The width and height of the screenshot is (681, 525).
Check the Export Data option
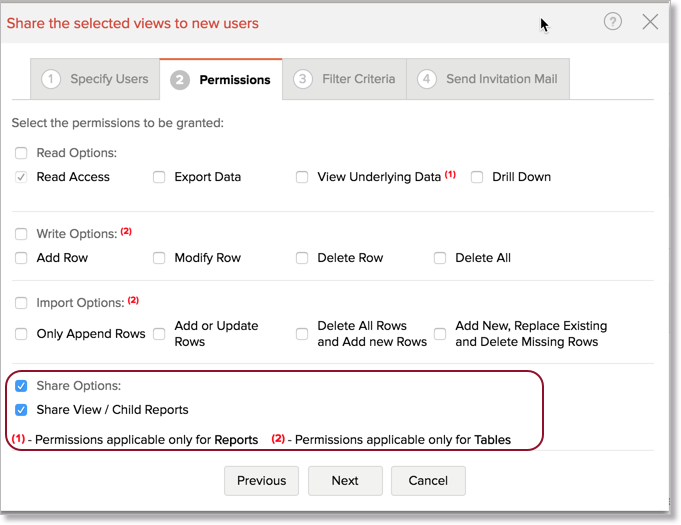pyautogui.click(x=159, y=177)
